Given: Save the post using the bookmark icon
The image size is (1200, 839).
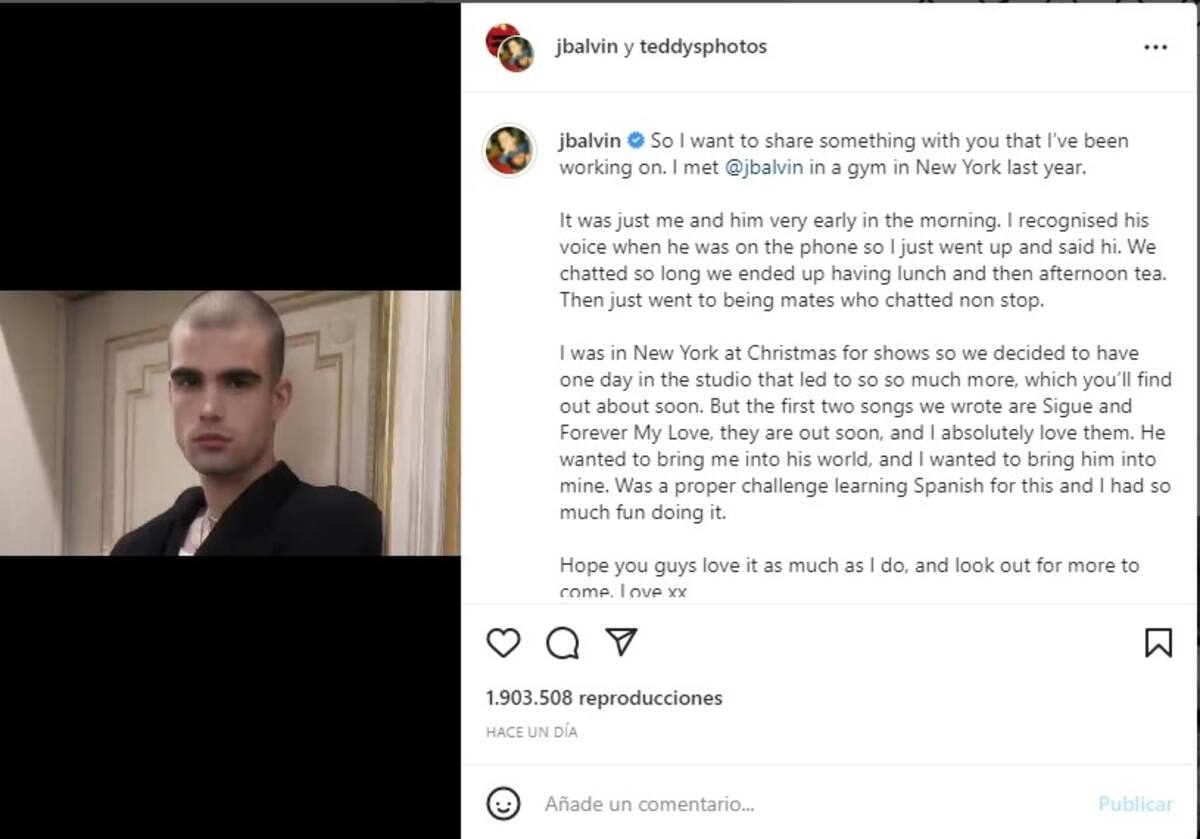Looking at the screenshot, I should tap(1158, 642).
